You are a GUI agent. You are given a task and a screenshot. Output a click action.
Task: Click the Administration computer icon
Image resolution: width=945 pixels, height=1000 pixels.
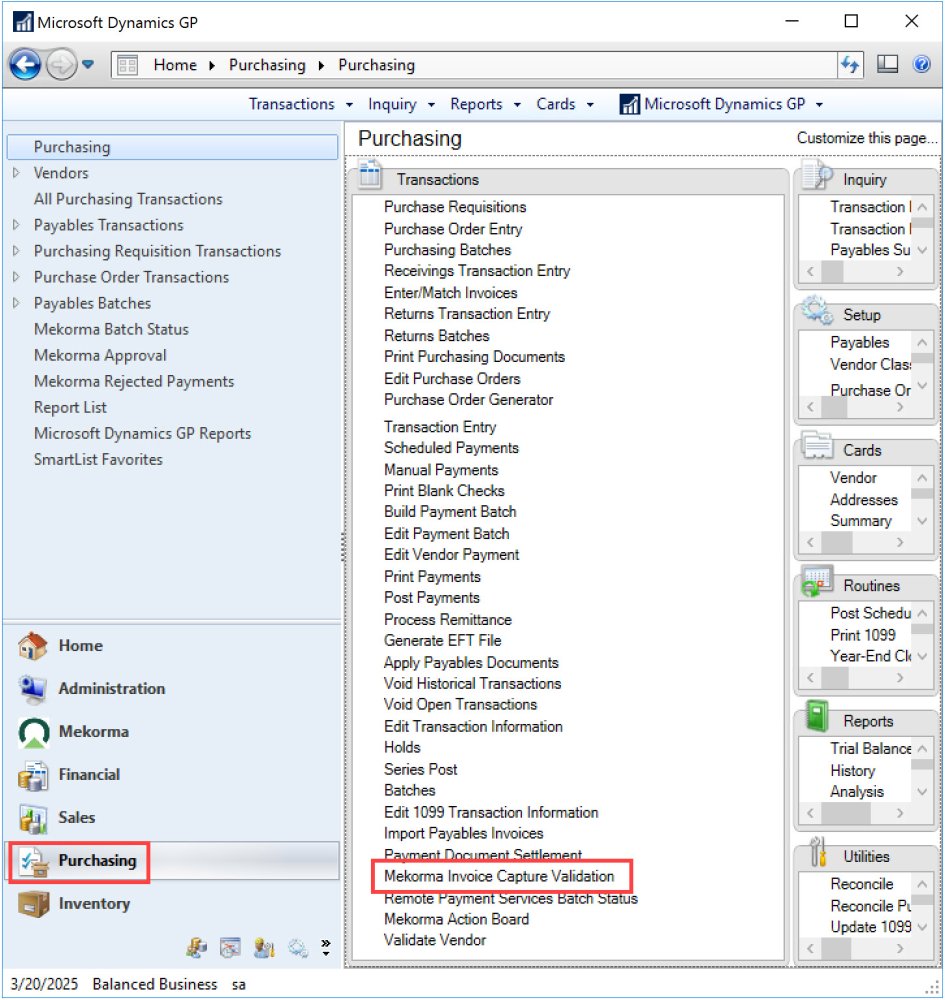(33, 689)
